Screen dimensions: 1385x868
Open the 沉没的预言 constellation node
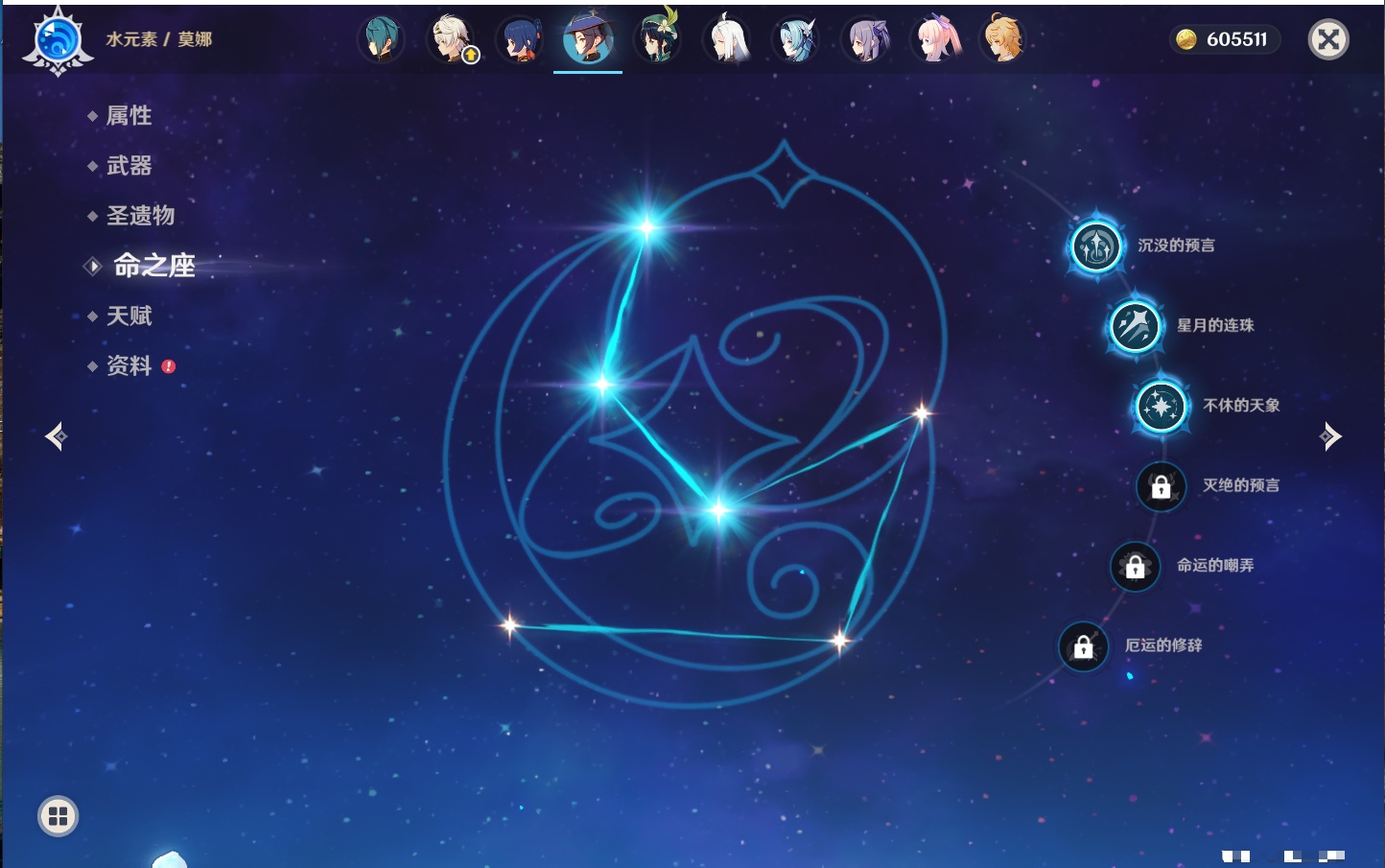point(1096,246)
